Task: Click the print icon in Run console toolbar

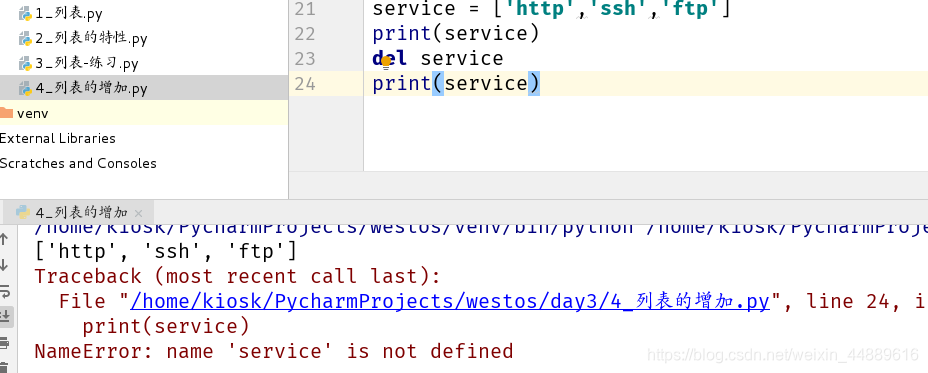Action: tap(4, 343)
